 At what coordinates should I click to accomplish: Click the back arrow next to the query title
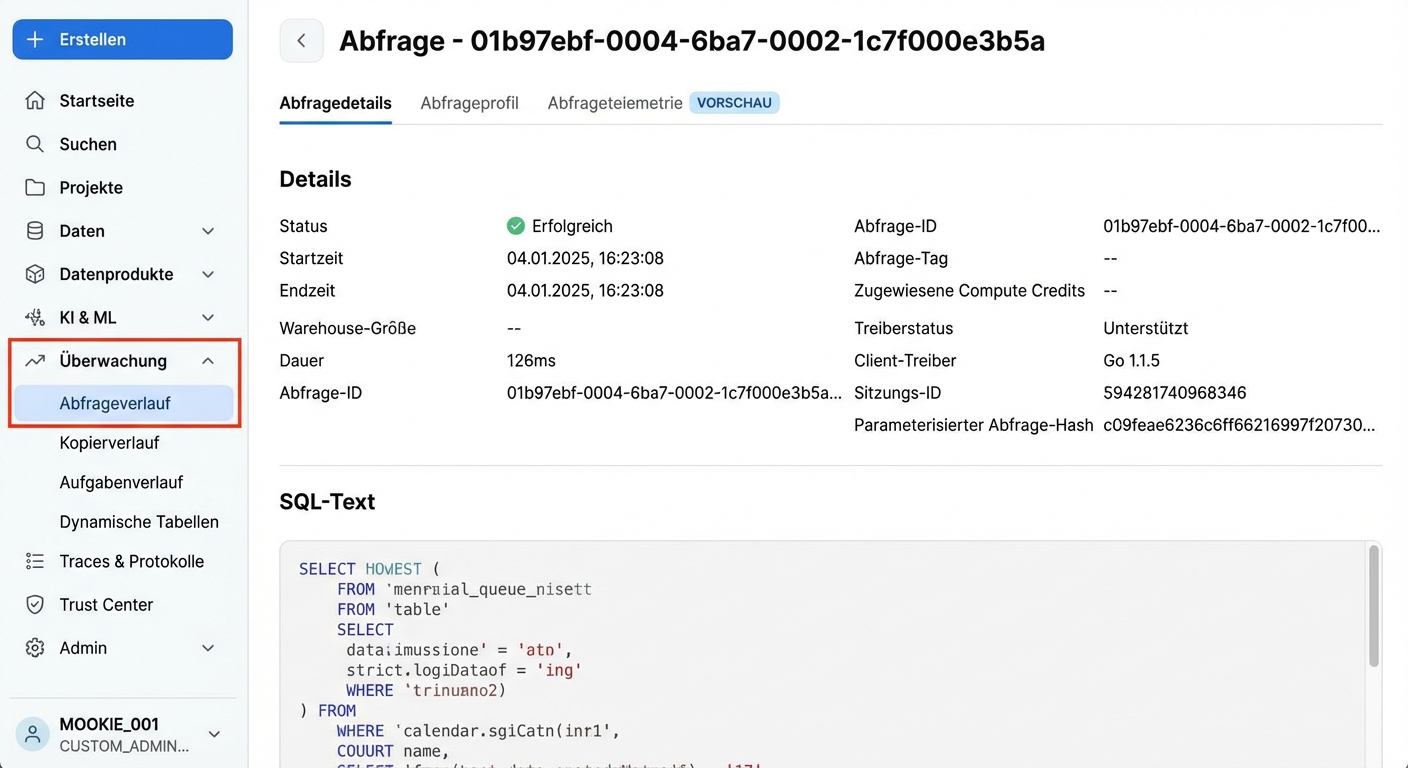pyautogui.click(x=301, y=40)
